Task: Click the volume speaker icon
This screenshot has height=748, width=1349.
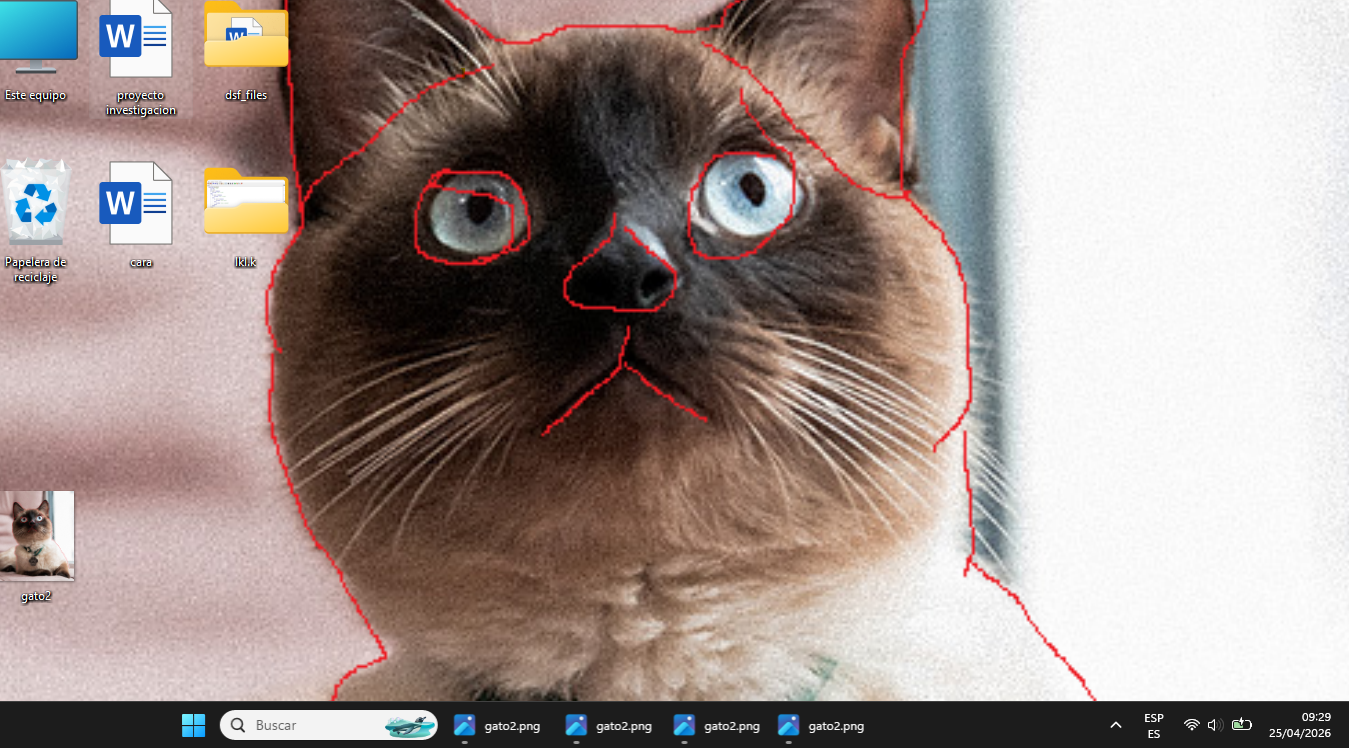Action: pyautogui.click(x=1215, y=725)
